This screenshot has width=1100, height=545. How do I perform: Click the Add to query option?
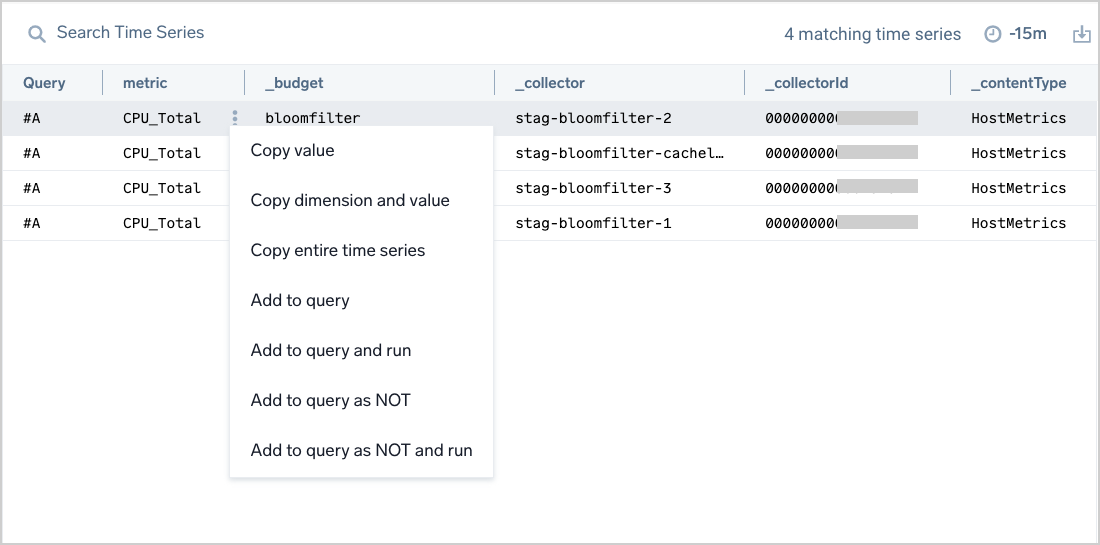click(x=300, y=301)
